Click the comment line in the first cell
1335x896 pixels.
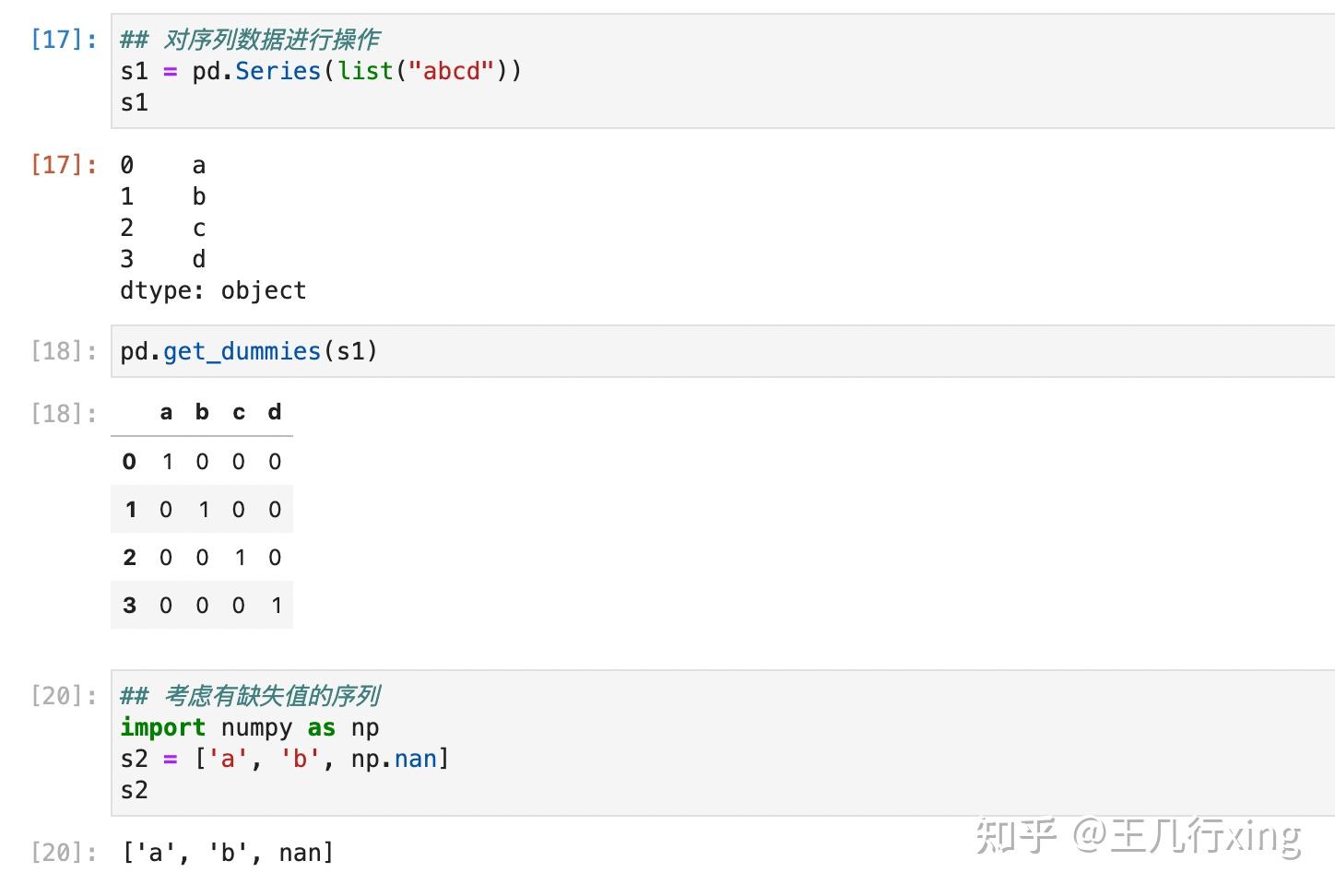pyautogui.click(x=250, y=40)
